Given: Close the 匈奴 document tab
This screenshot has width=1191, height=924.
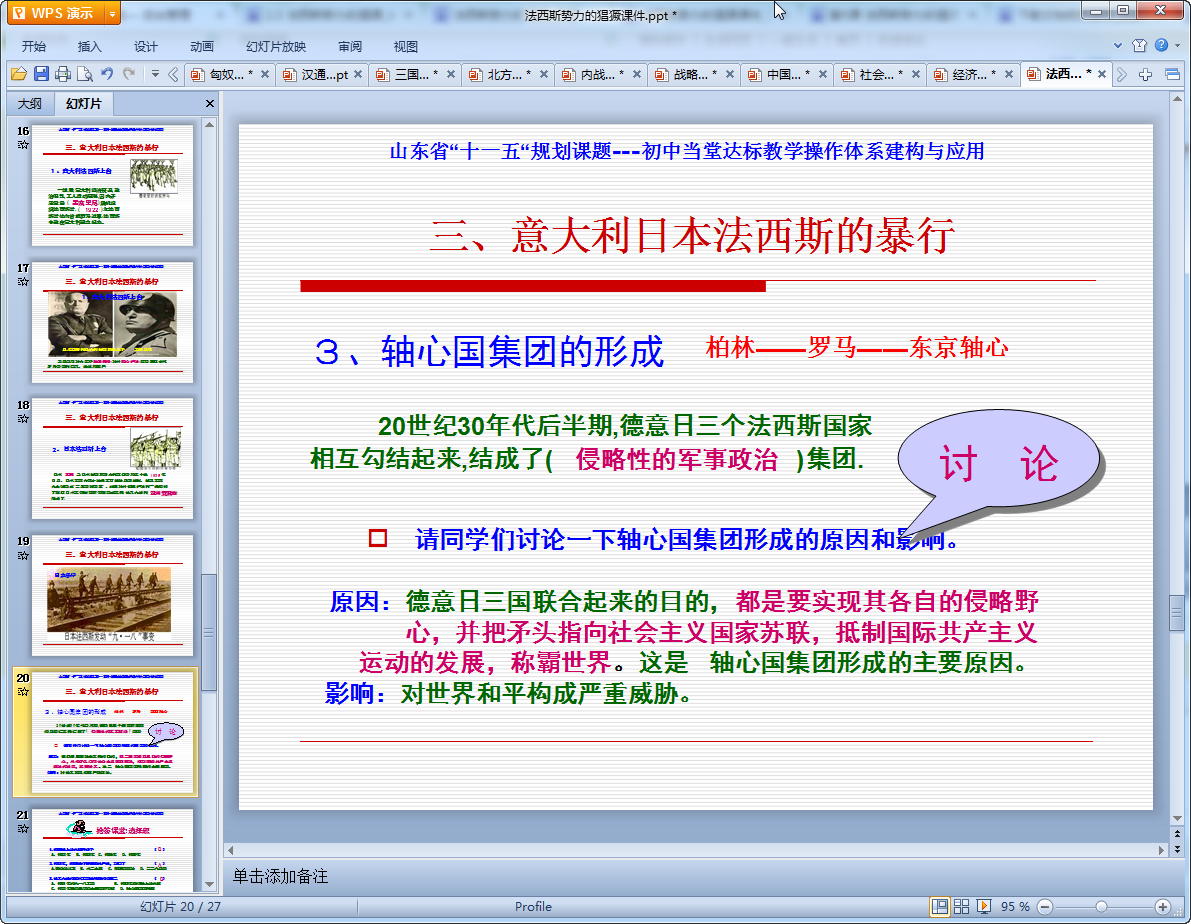Looking at the screenshot, I should (265, 74).
